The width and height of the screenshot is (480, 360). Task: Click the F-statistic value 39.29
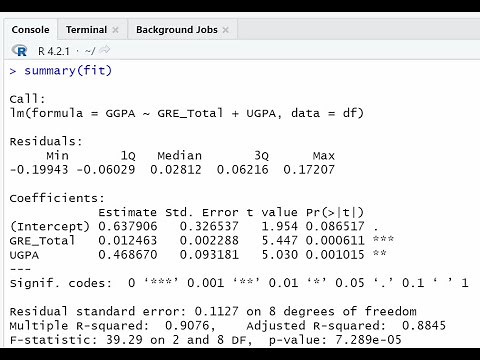[124, 340]
